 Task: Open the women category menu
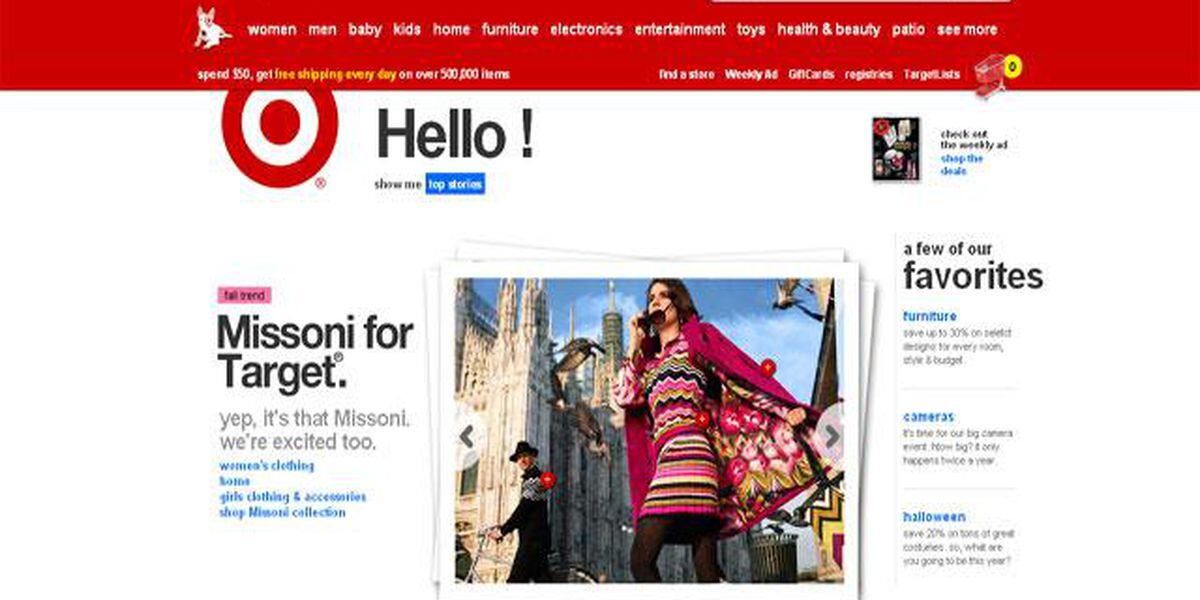point(272,29)
